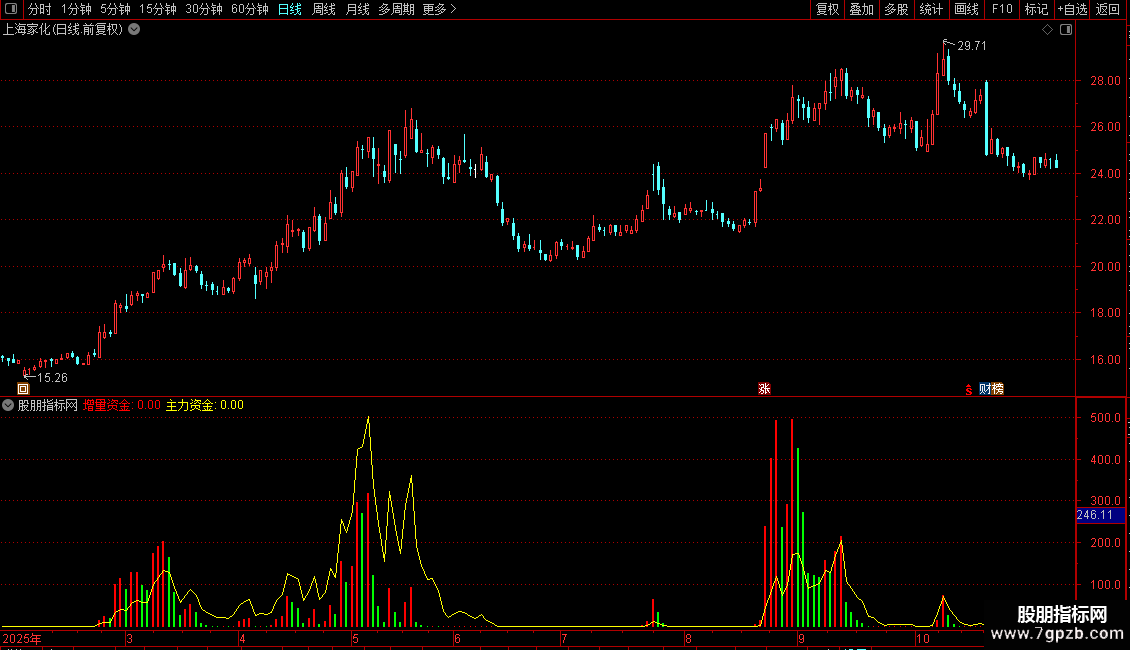Click the red $ marker icon
Viewport: 1130px width, 650px height.
pyautogui.click(x=969, y=389)
